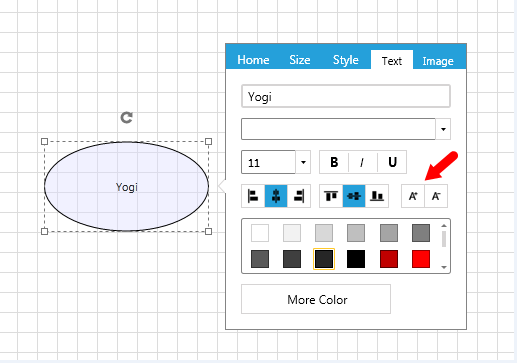Image resolution: width=517 pixels, height=363 pixels.
Task: Align text to the top
Action: click(x=331, y=196)
